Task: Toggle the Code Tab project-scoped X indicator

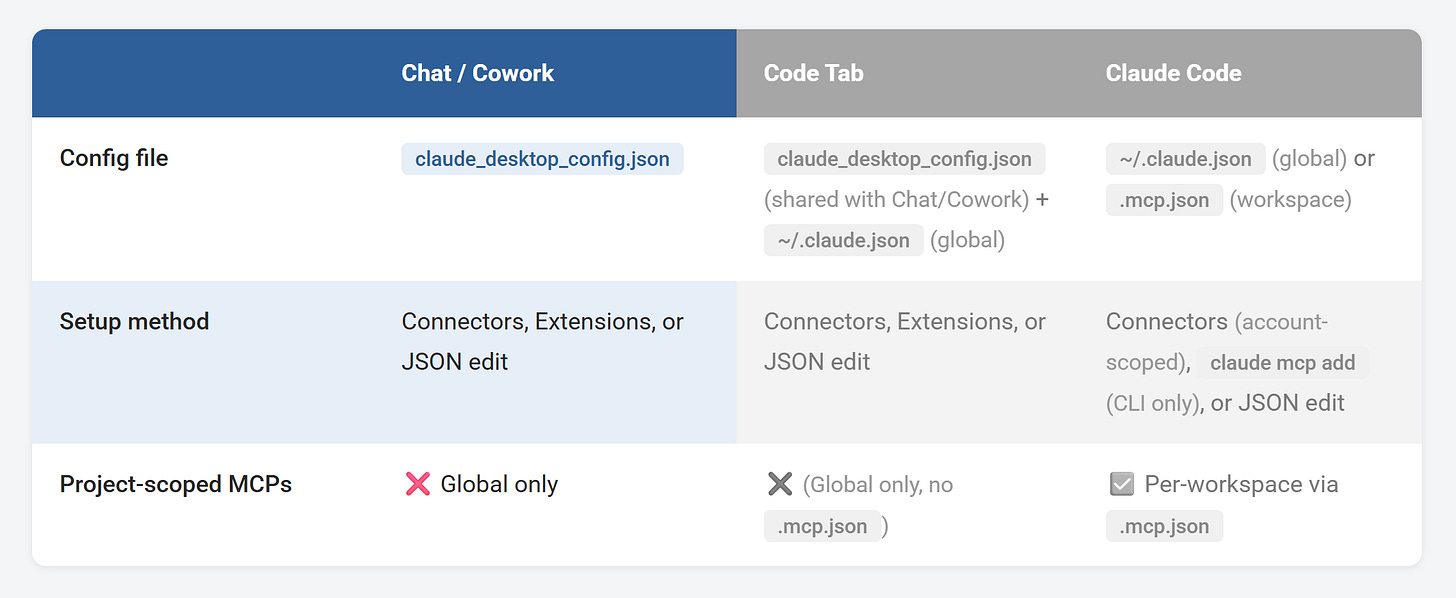Action: [782, 483]
